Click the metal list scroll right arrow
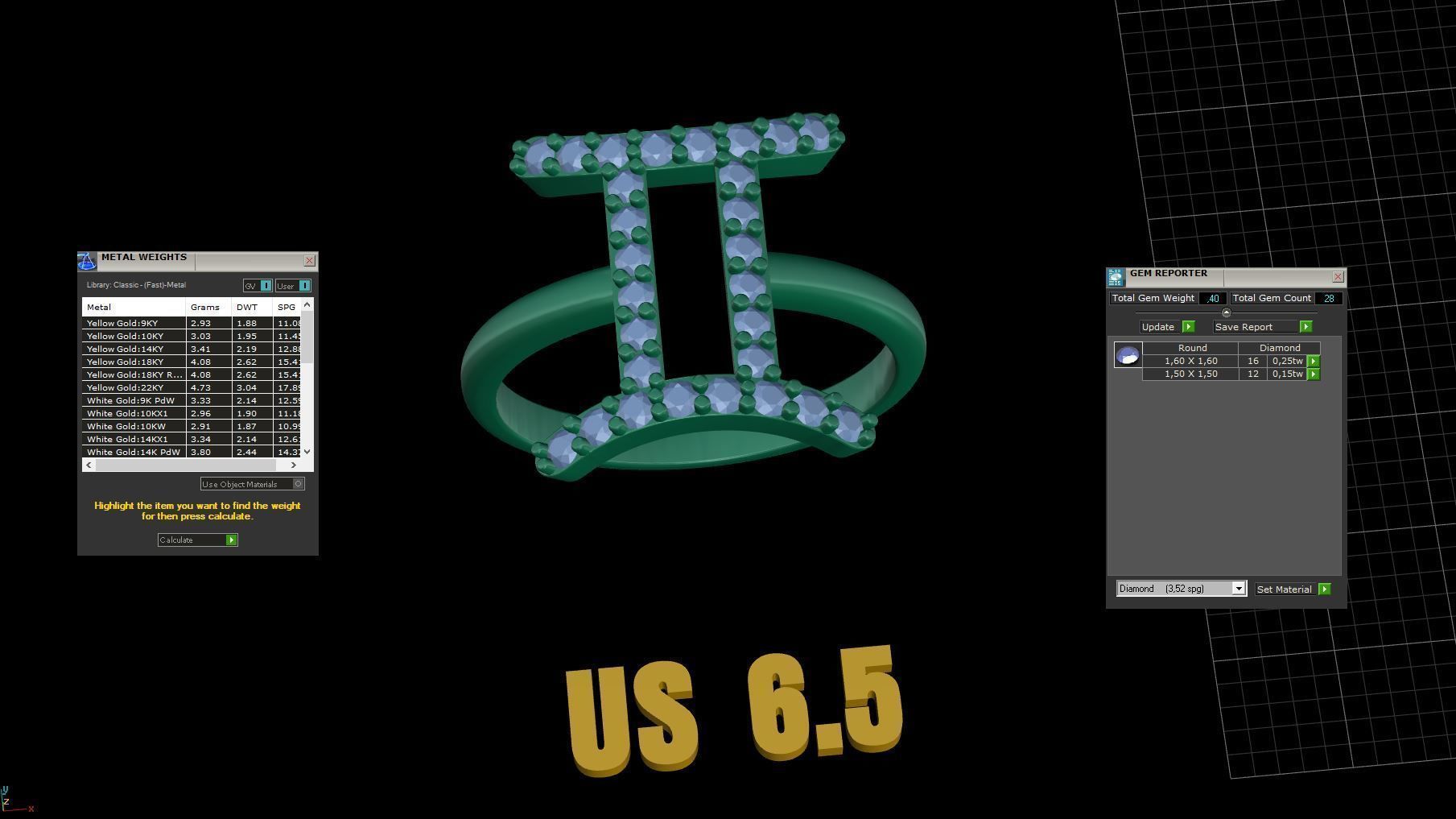Image resolution: width=1456 pixels, height=819 pixels. click(x=294, y=465)
